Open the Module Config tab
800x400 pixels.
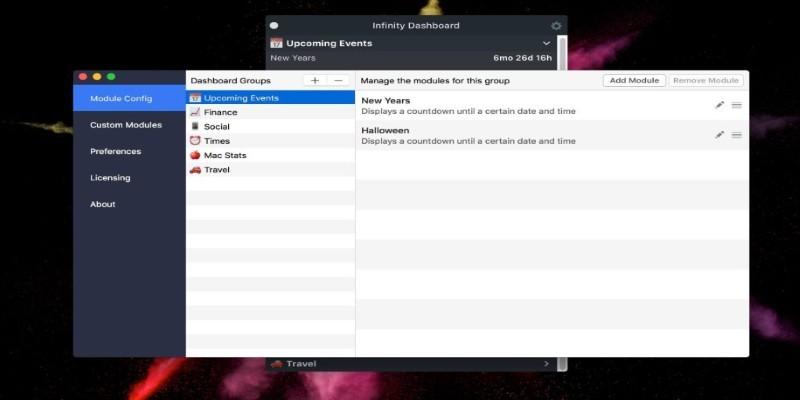121,98
